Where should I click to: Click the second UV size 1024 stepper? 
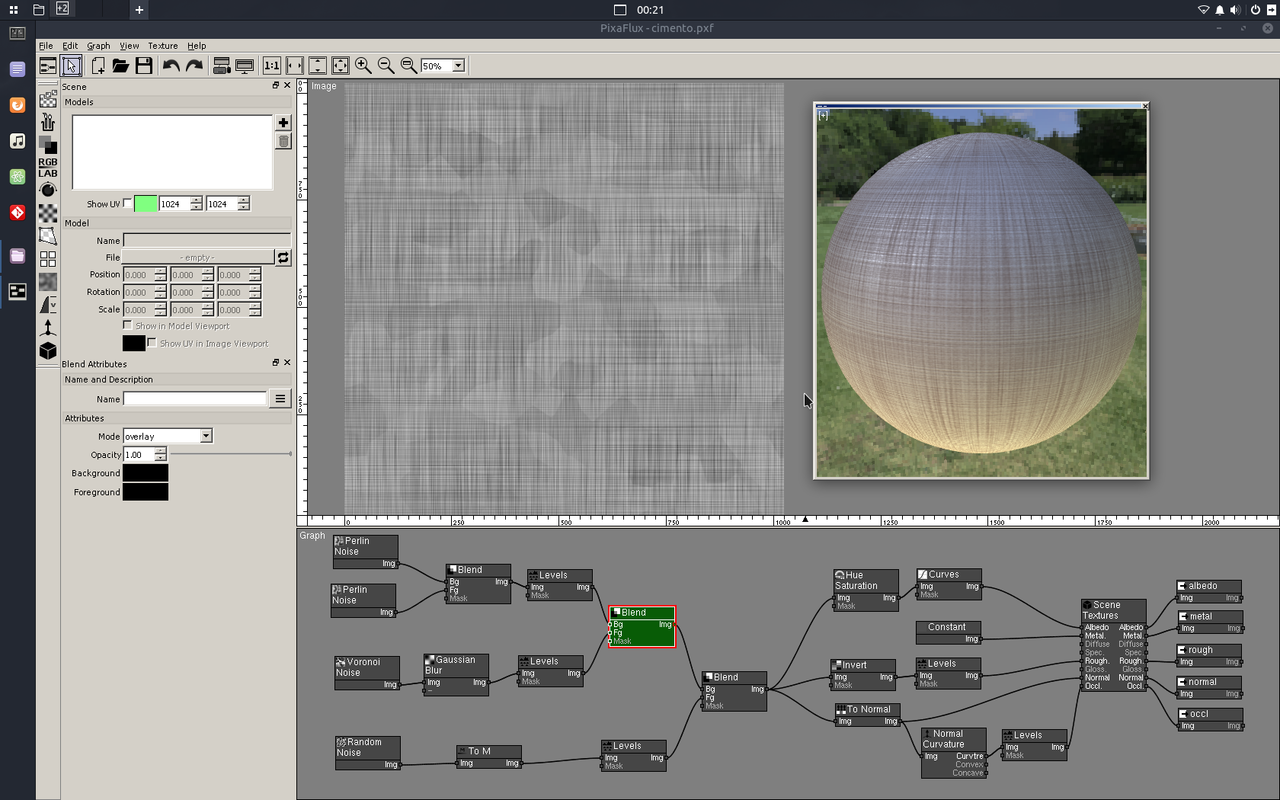[x=243, y=204]
